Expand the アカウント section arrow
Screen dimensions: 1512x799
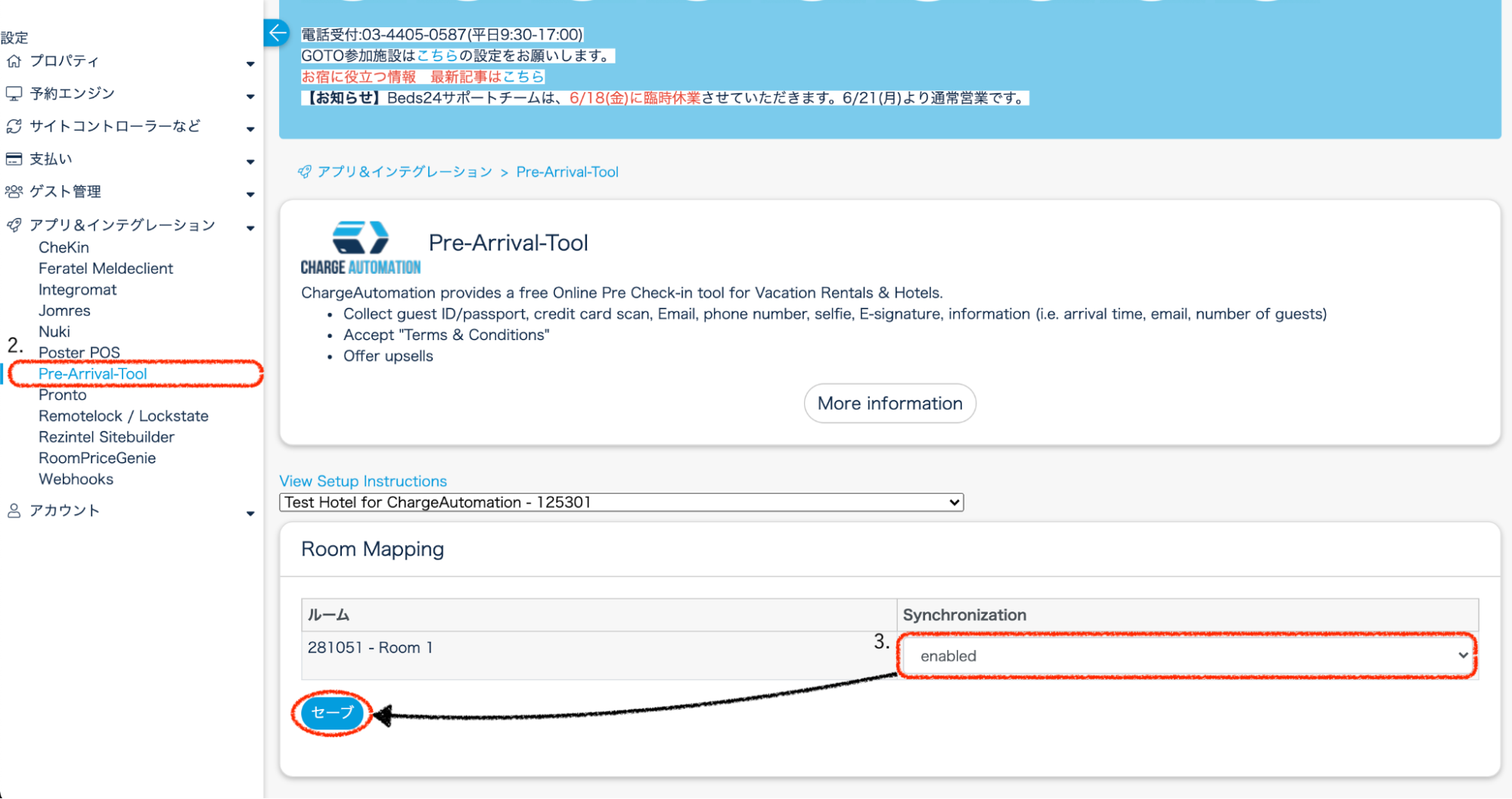tap(250, 514)
